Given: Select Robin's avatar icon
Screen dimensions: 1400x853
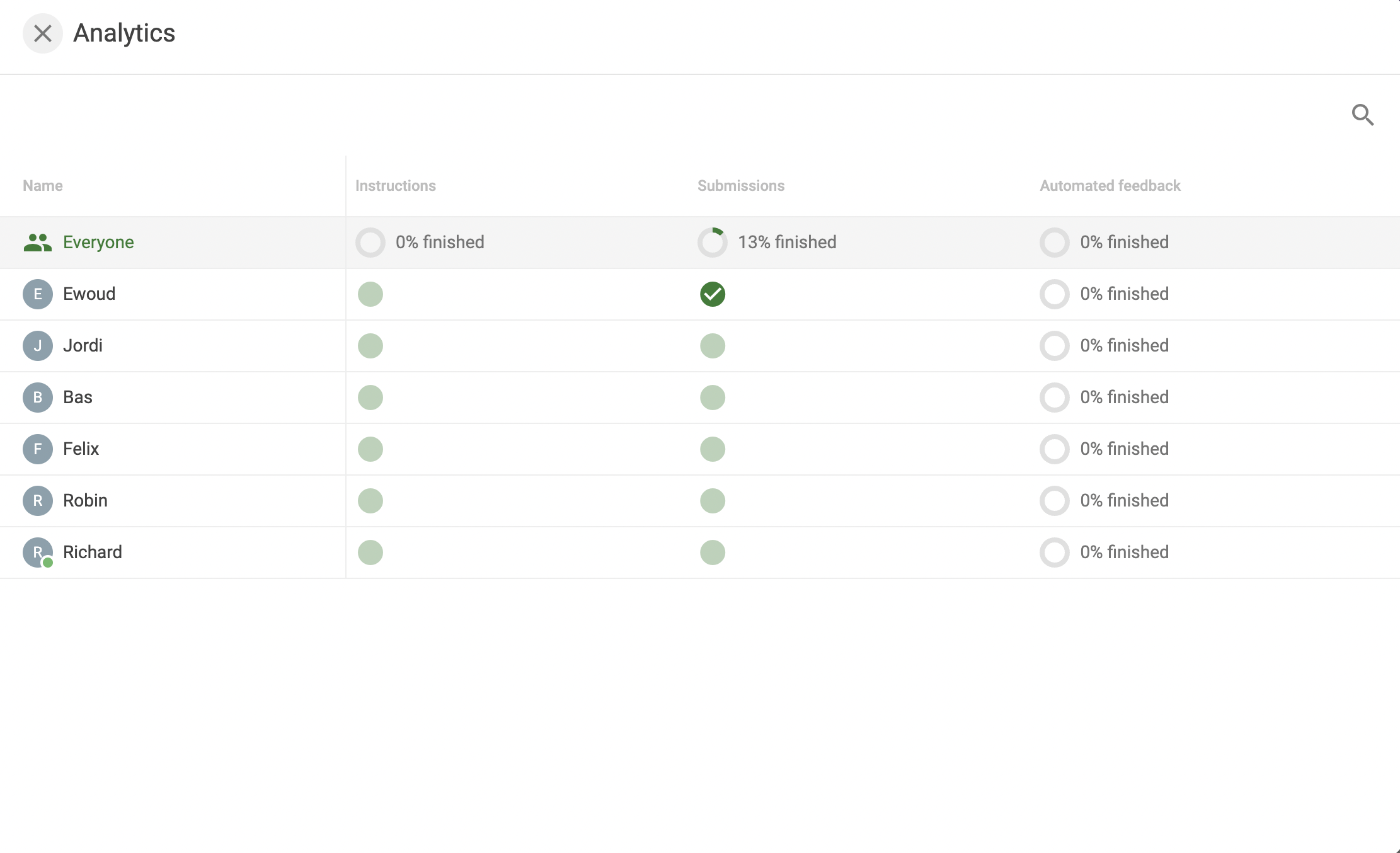Looking at the screenshot, I should 38,501.
